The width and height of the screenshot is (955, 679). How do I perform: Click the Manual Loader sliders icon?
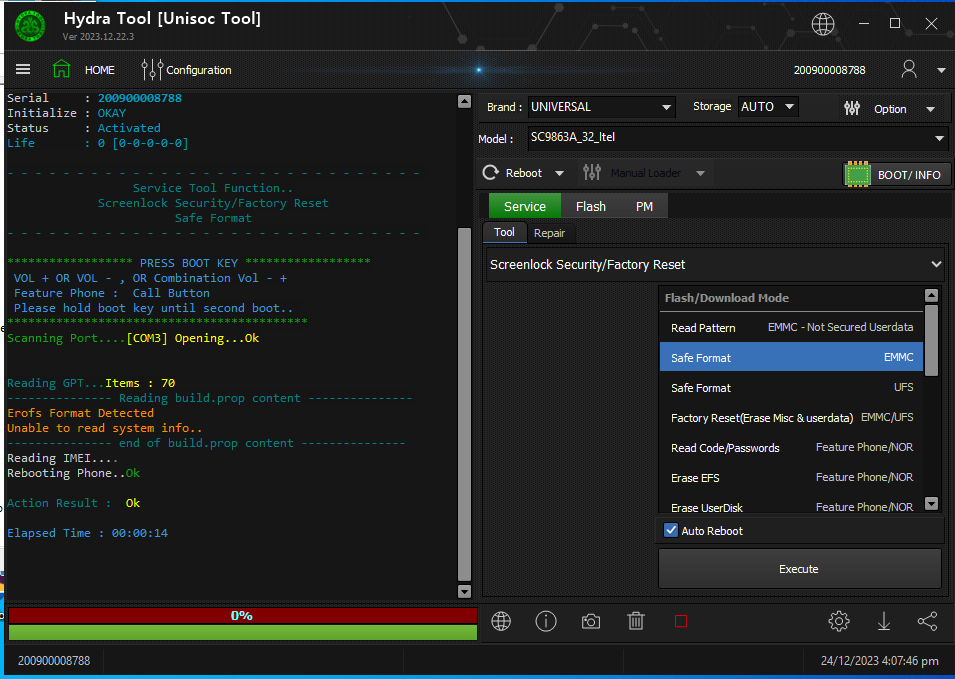coord(591,173)
